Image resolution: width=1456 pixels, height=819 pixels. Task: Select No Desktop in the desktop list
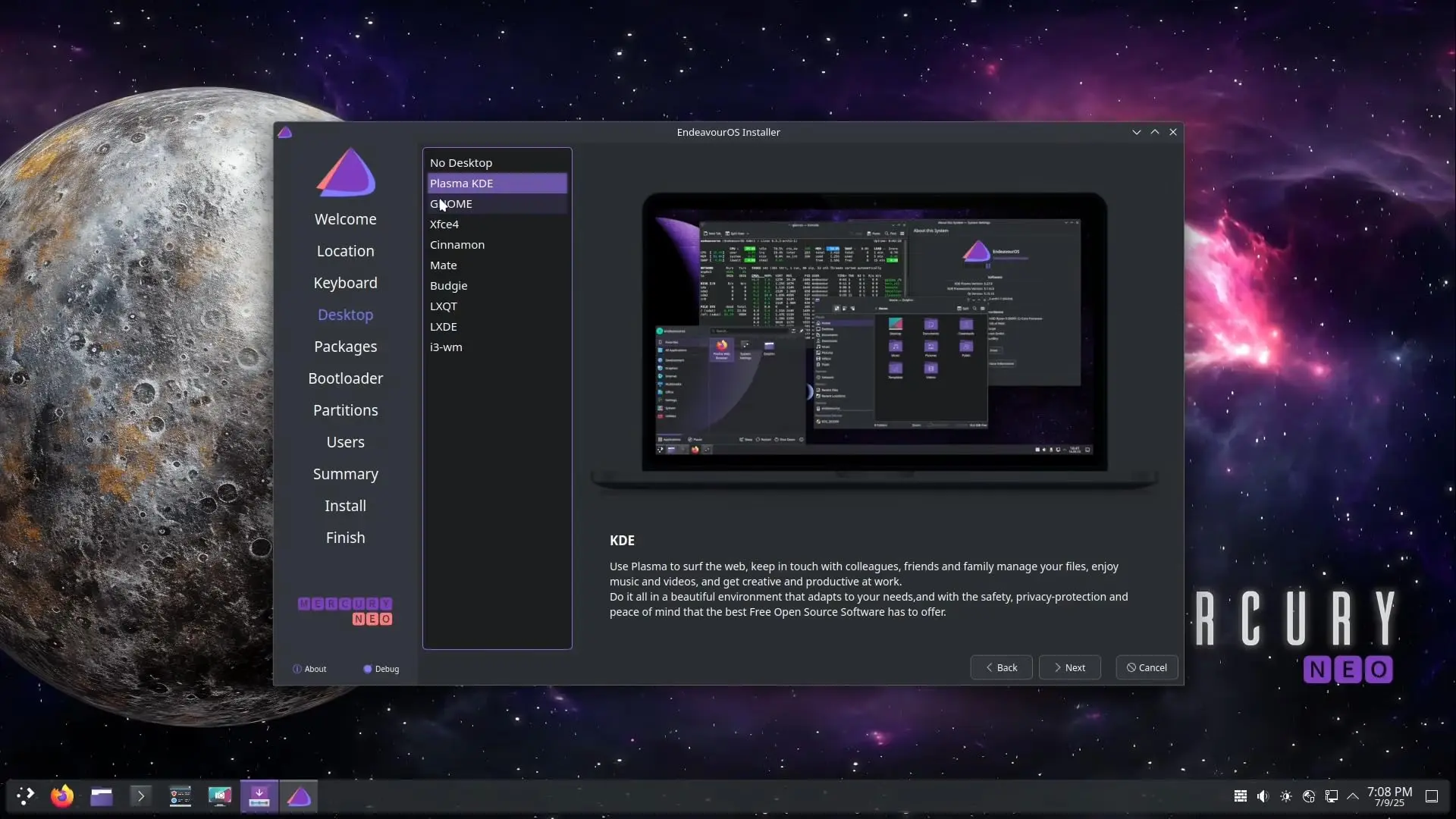pos(497,163)
